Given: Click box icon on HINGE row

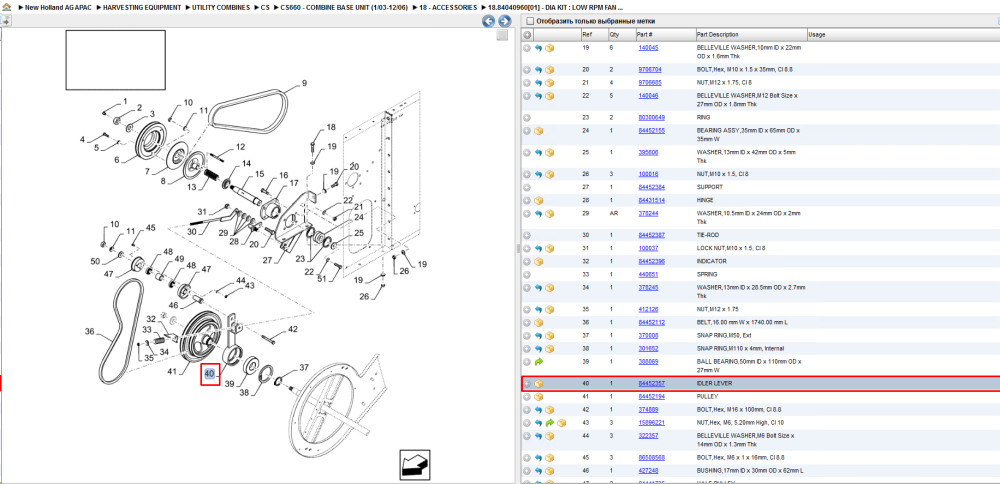Looking at the screenshot, I should pos(539,200).
